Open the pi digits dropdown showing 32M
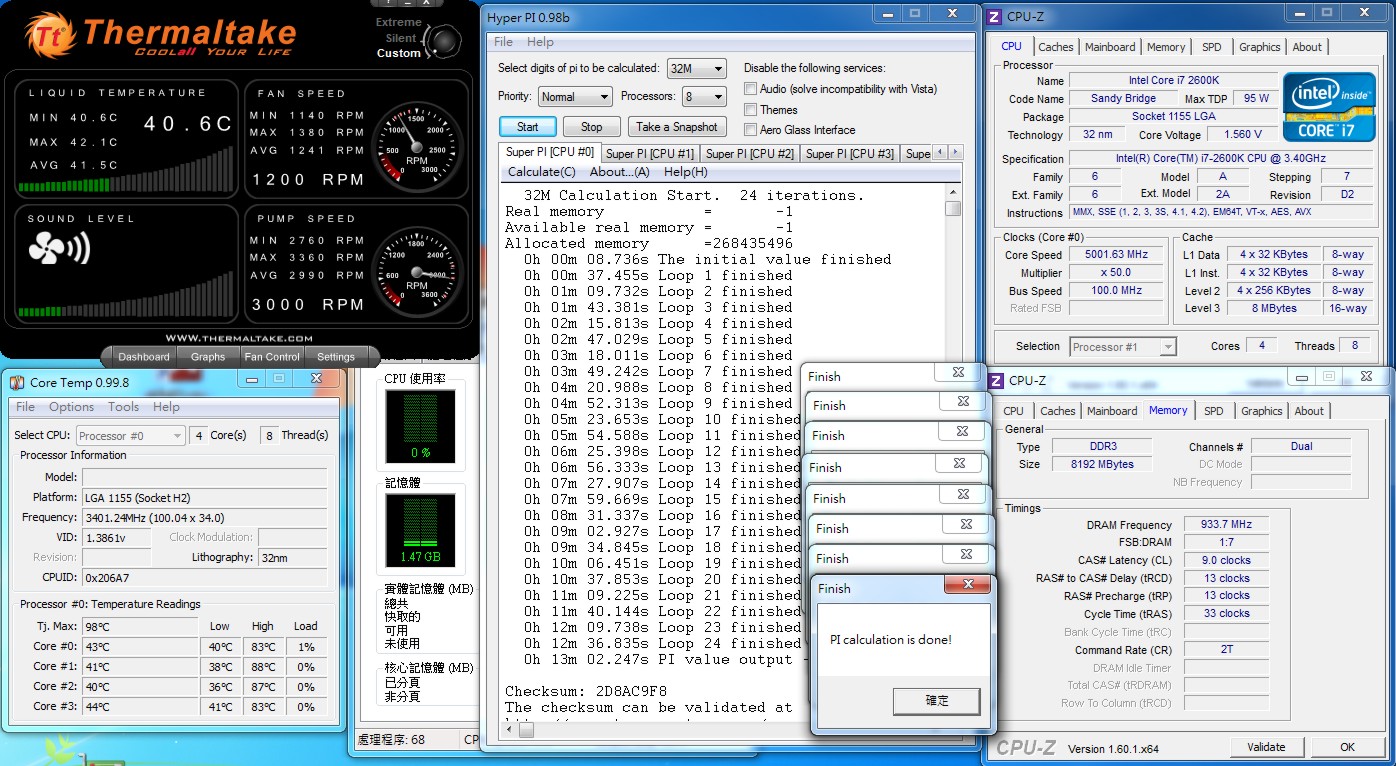This screenshot has width=1396, height=766. click(x=697, y=68)
